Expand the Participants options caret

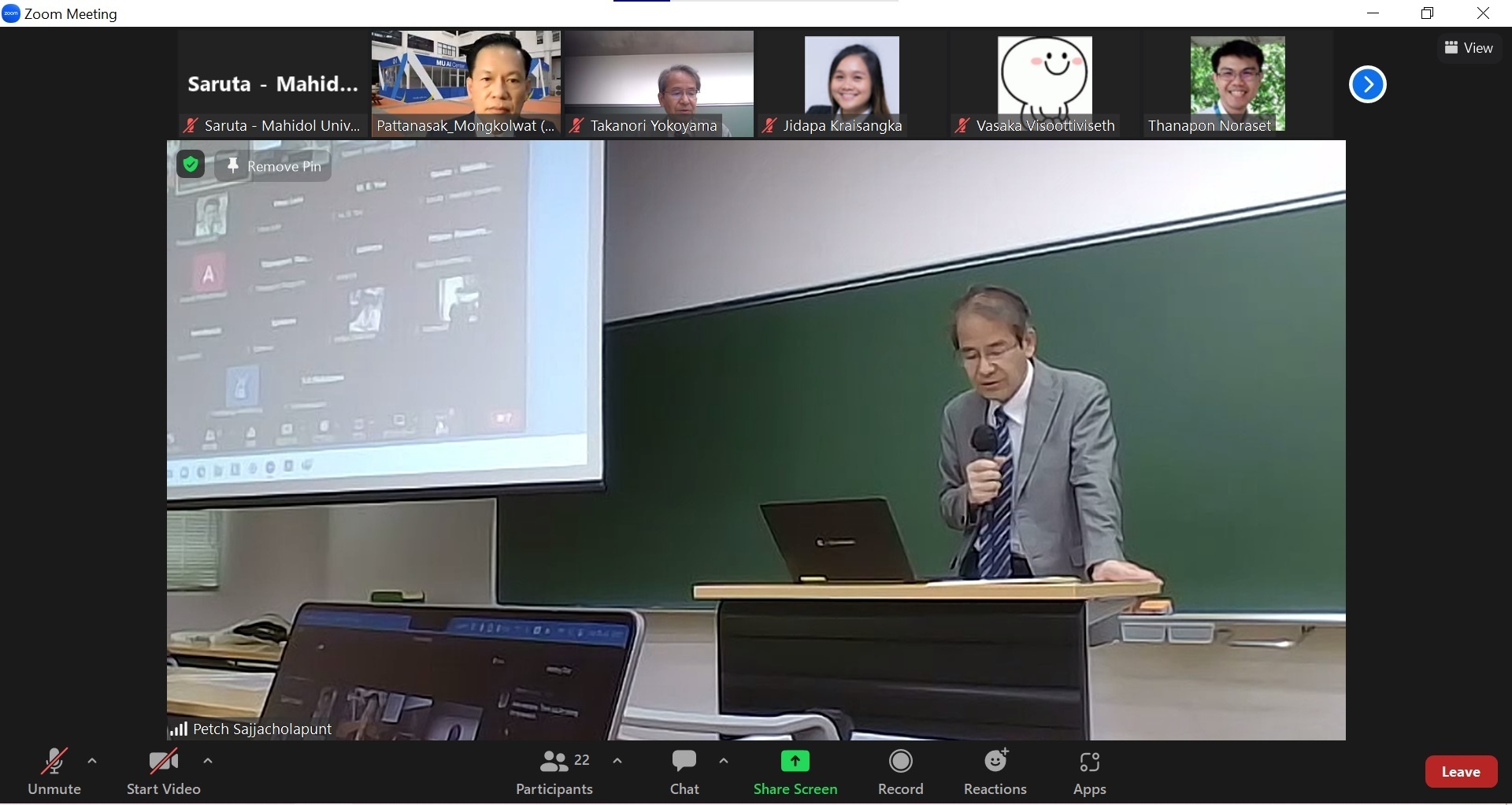coord(617,761)
